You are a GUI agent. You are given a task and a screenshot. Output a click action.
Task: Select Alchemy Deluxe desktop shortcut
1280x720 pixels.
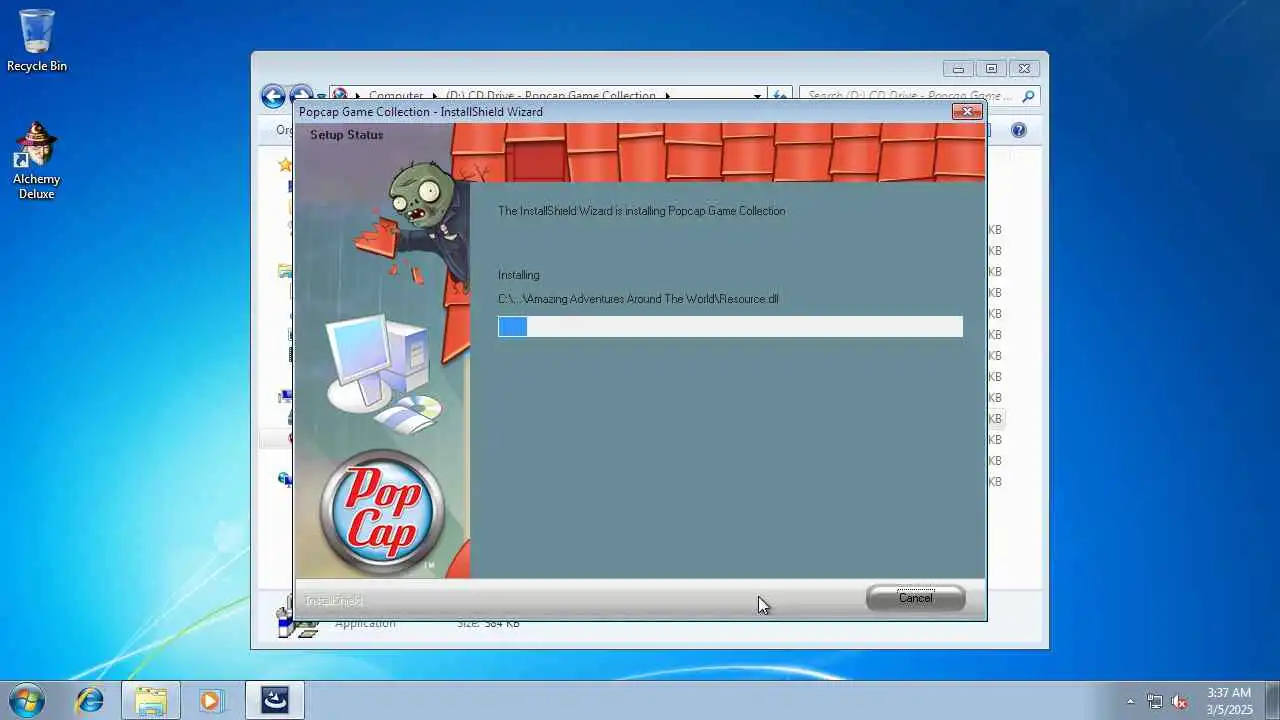pos(37,161)
